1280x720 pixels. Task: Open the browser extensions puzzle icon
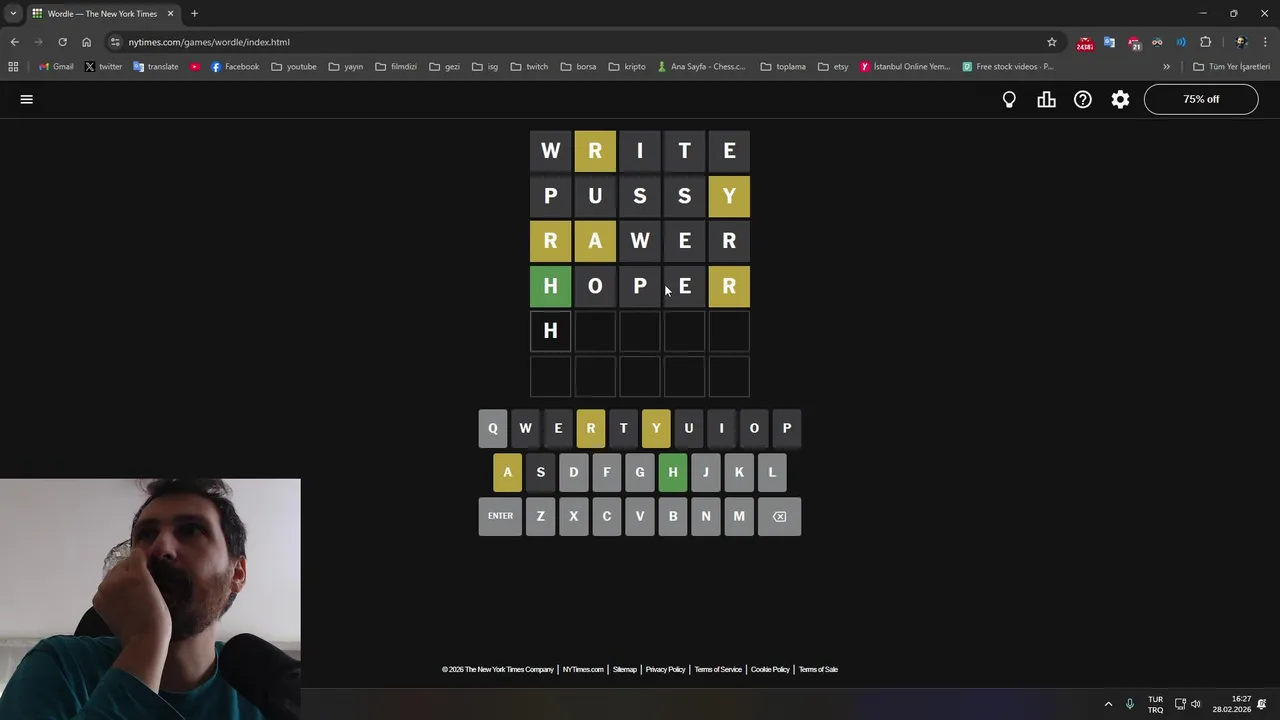1205,42
